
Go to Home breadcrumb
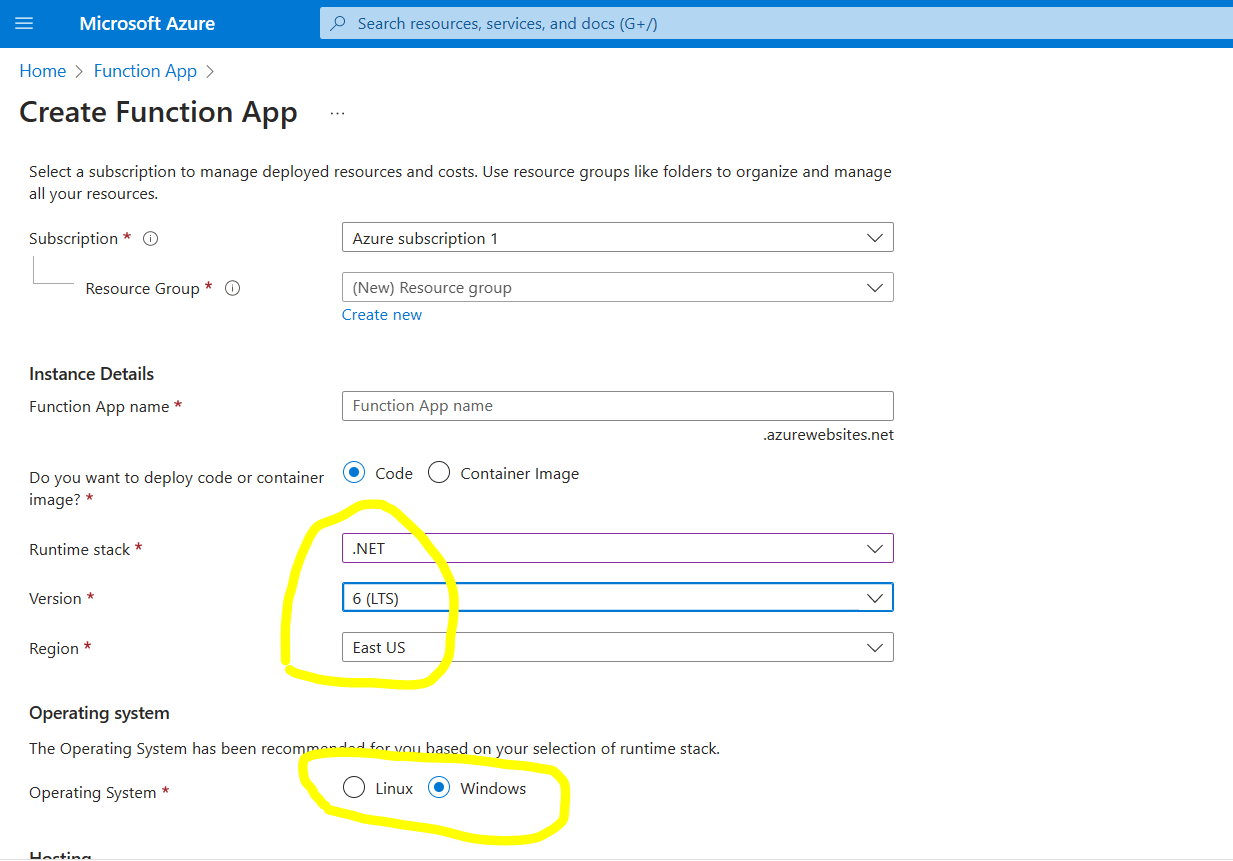click(43, 71)
